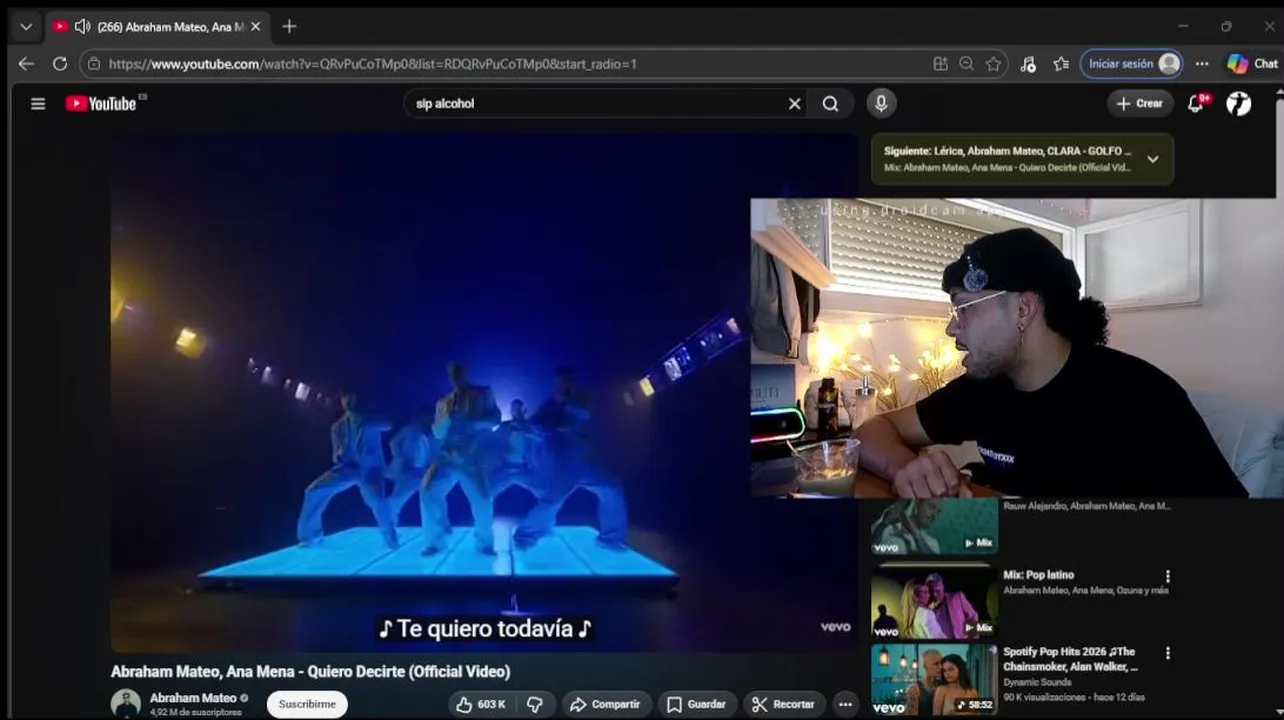This screenshot has width=1284, height=720.
Task: Search by voice microphone button
Action: pyautogui.click(x=881, y=103)
